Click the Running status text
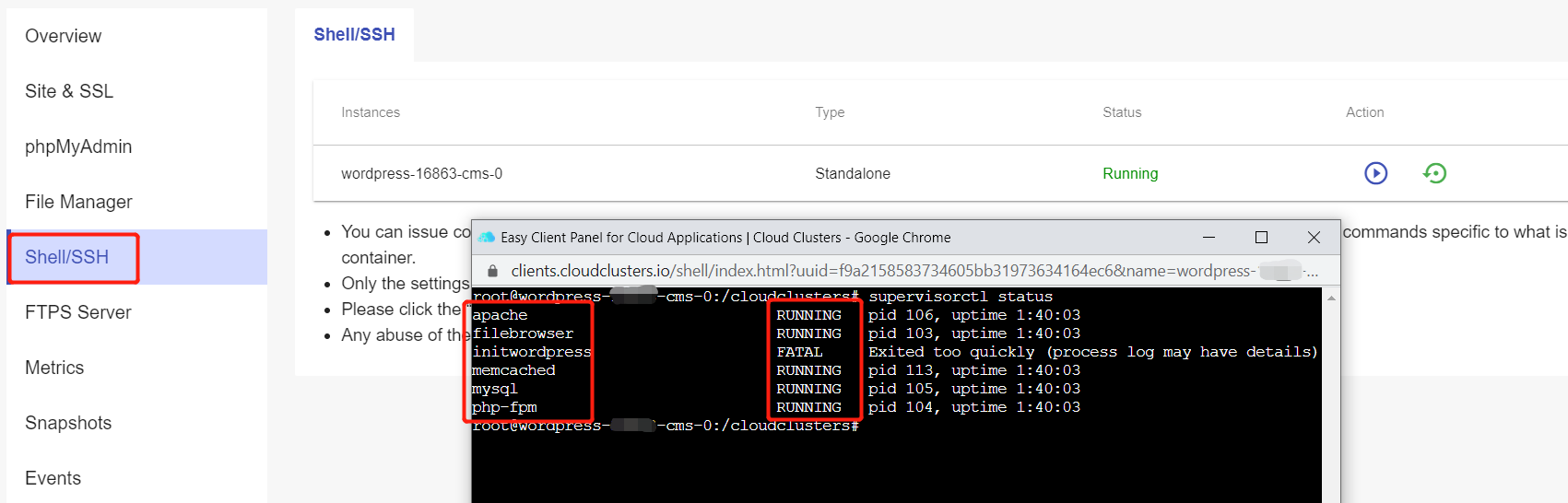This screenshot has width=1568, height=503. tap(1130, 173)
